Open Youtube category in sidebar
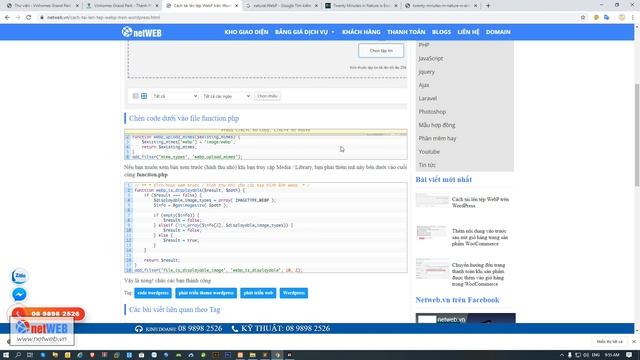The height and width of the screenshot is (360, 640). pyautogui.click(x=429, y=152)
